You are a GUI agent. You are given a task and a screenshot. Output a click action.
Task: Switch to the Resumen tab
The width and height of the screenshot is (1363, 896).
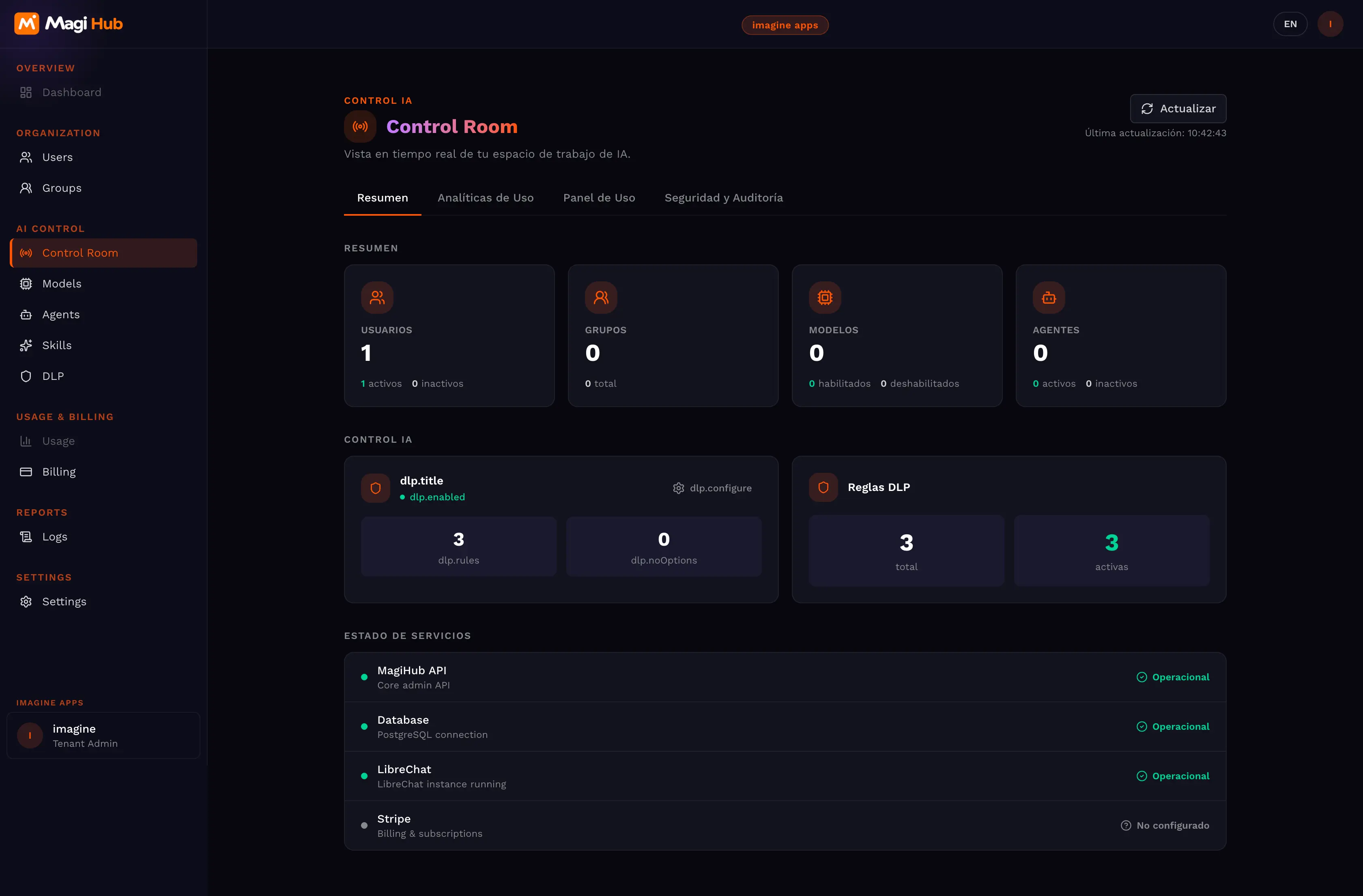click(x=383, y=197)
